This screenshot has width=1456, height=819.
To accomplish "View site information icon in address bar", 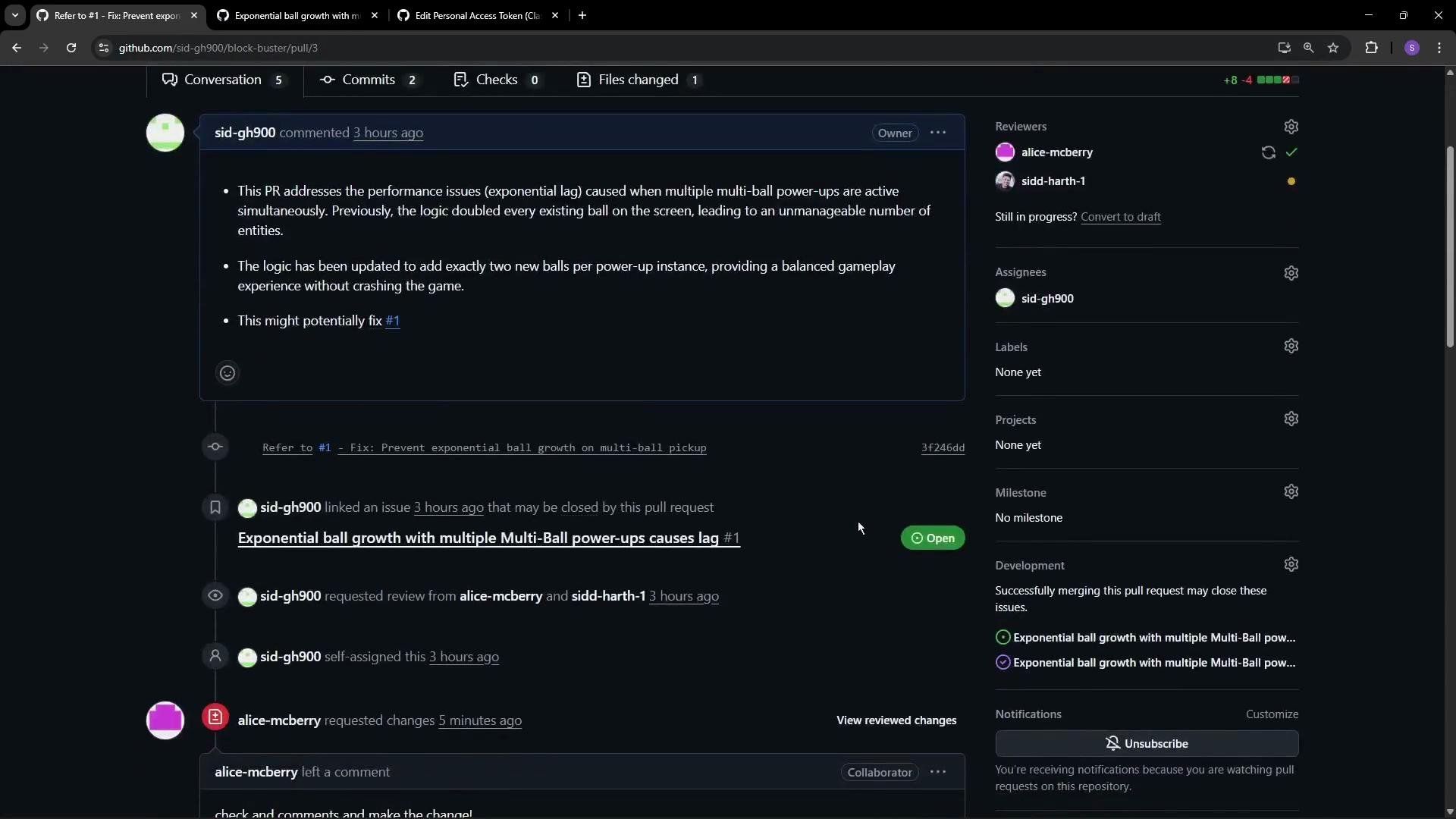I will [104, 48].
